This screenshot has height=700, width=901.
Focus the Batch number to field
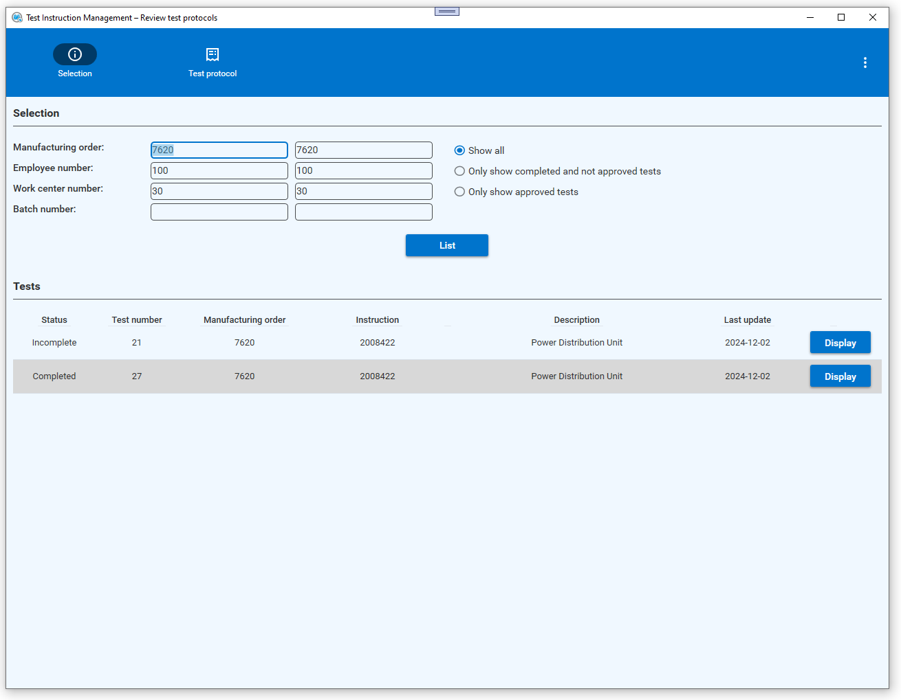click(364, 212)
